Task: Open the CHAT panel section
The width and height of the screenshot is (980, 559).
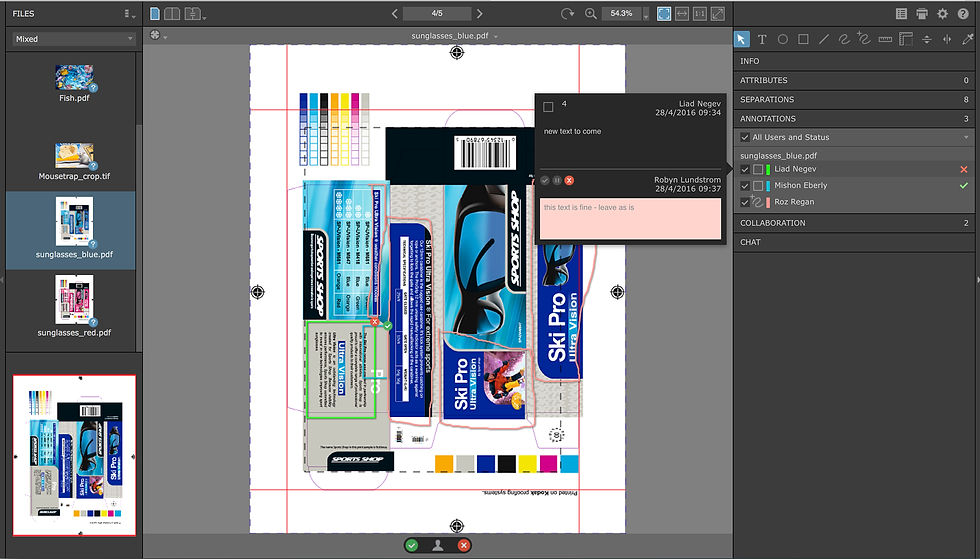Action: tap(854, 242)
